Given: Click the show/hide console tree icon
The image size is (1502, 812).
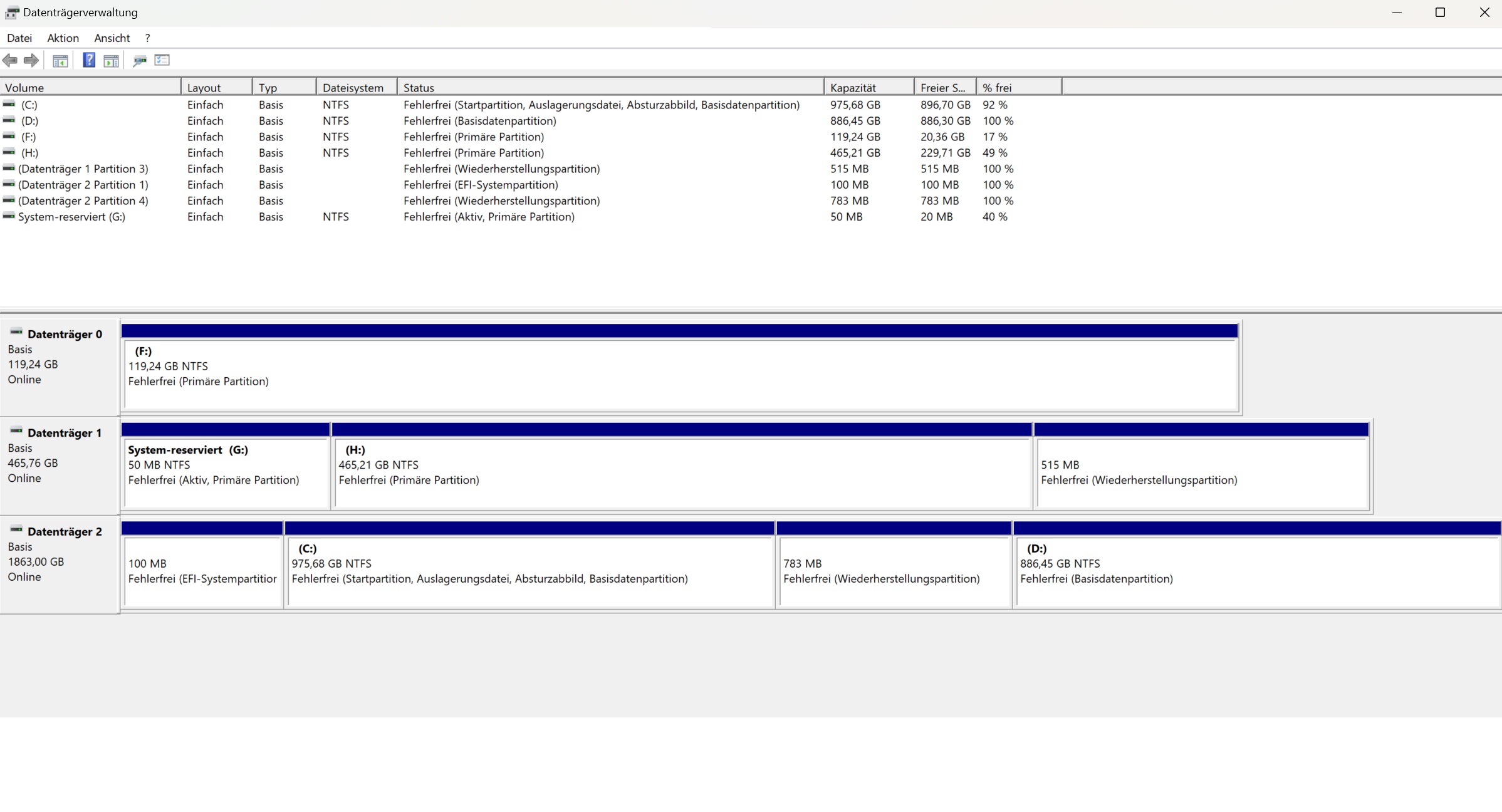Looking at the screenshot, I should (60, 61).
